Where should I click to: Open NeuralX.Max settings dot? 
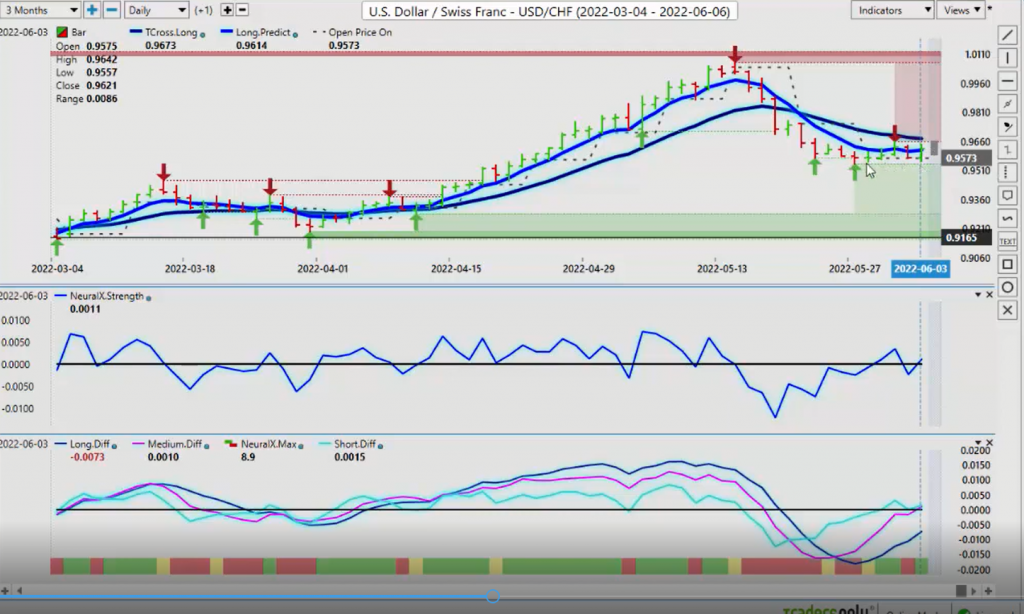click(x=300, y=445)
